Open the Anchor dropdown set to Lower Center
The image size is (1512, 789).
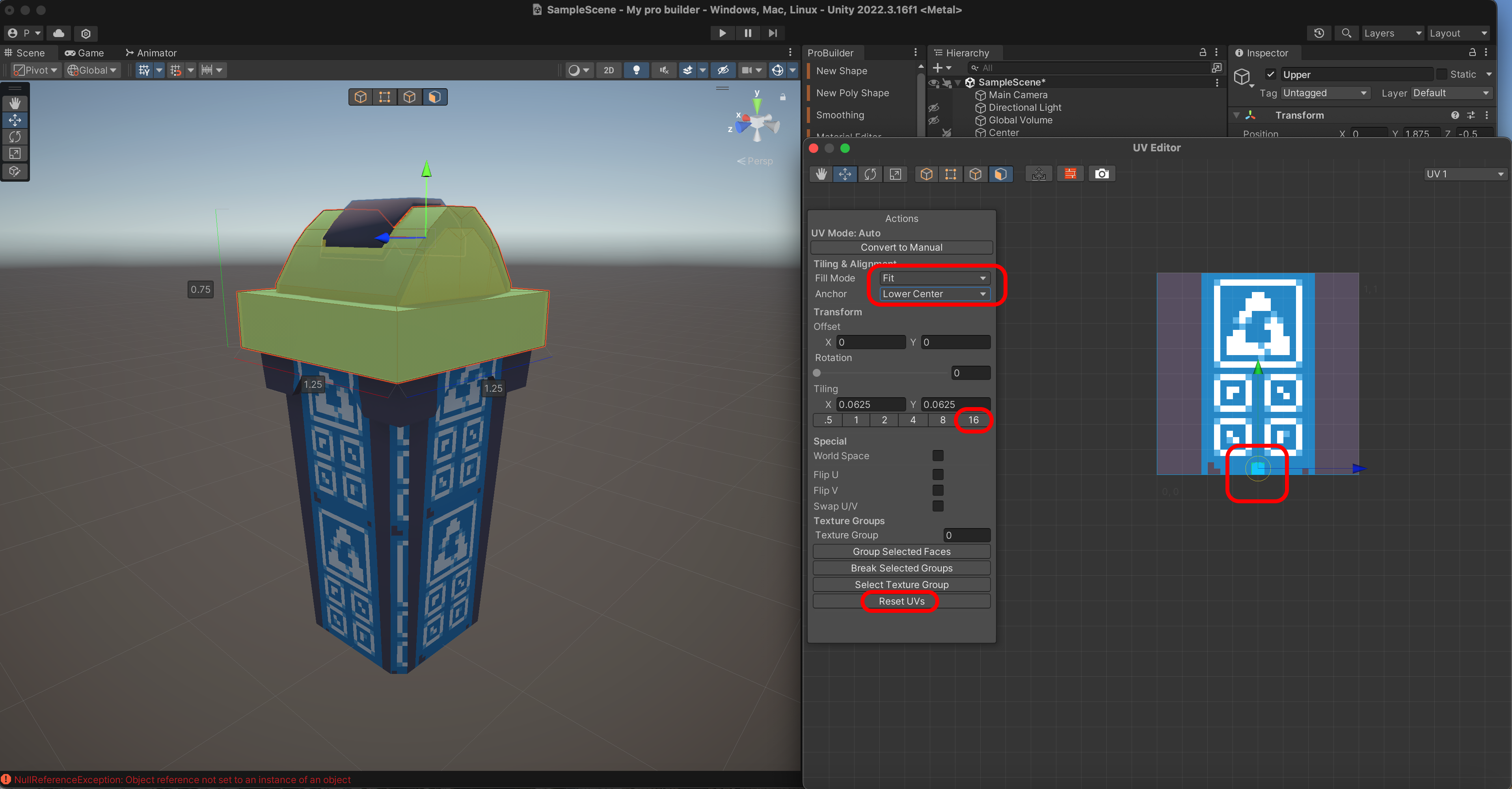pyautogui.click(x=934, y=294)
